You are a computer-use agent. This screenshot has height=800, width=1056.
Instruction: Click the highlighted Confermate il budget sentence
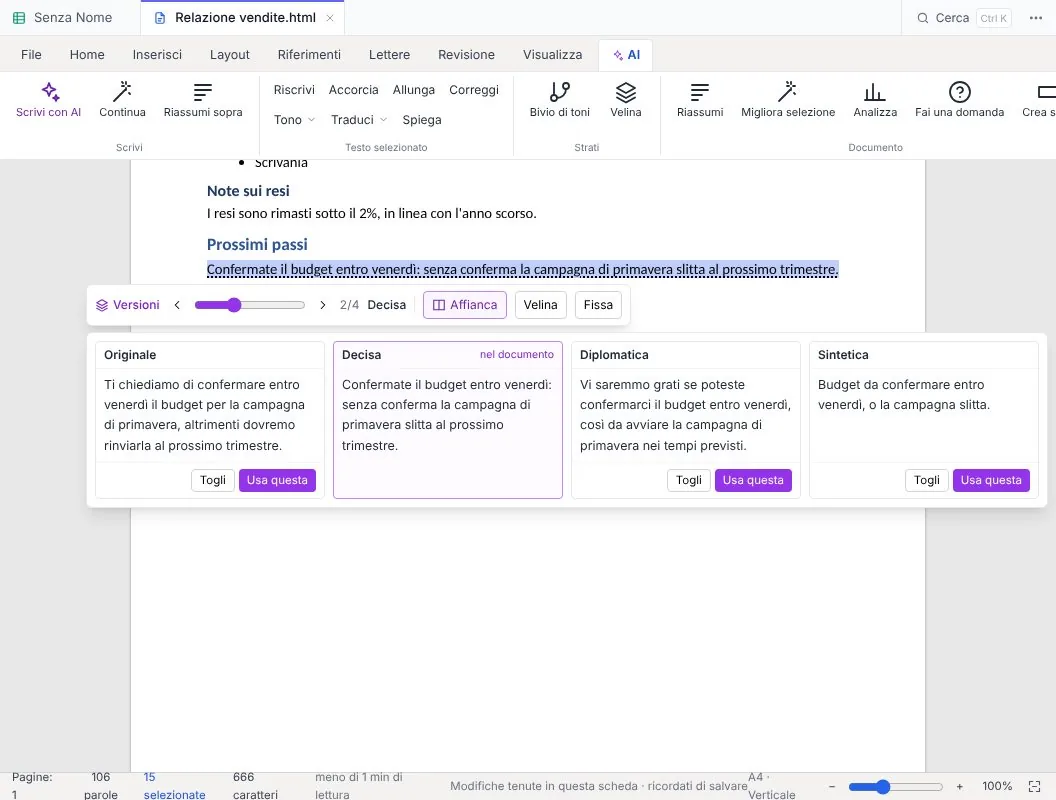pyautogui.click(x=523, y=269)
